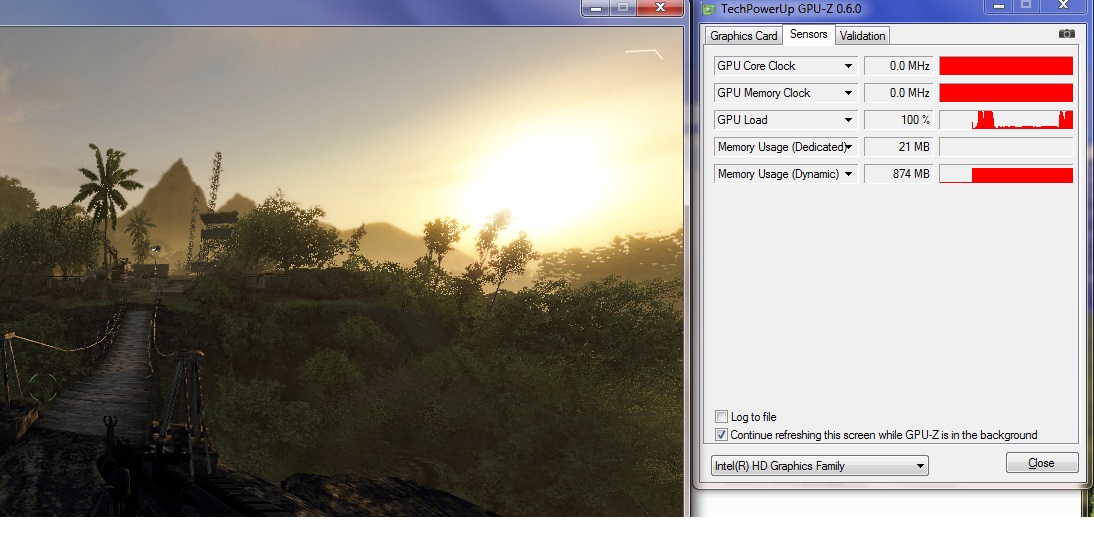Enable the Log to file checkbox

click(x=721, y=417)
